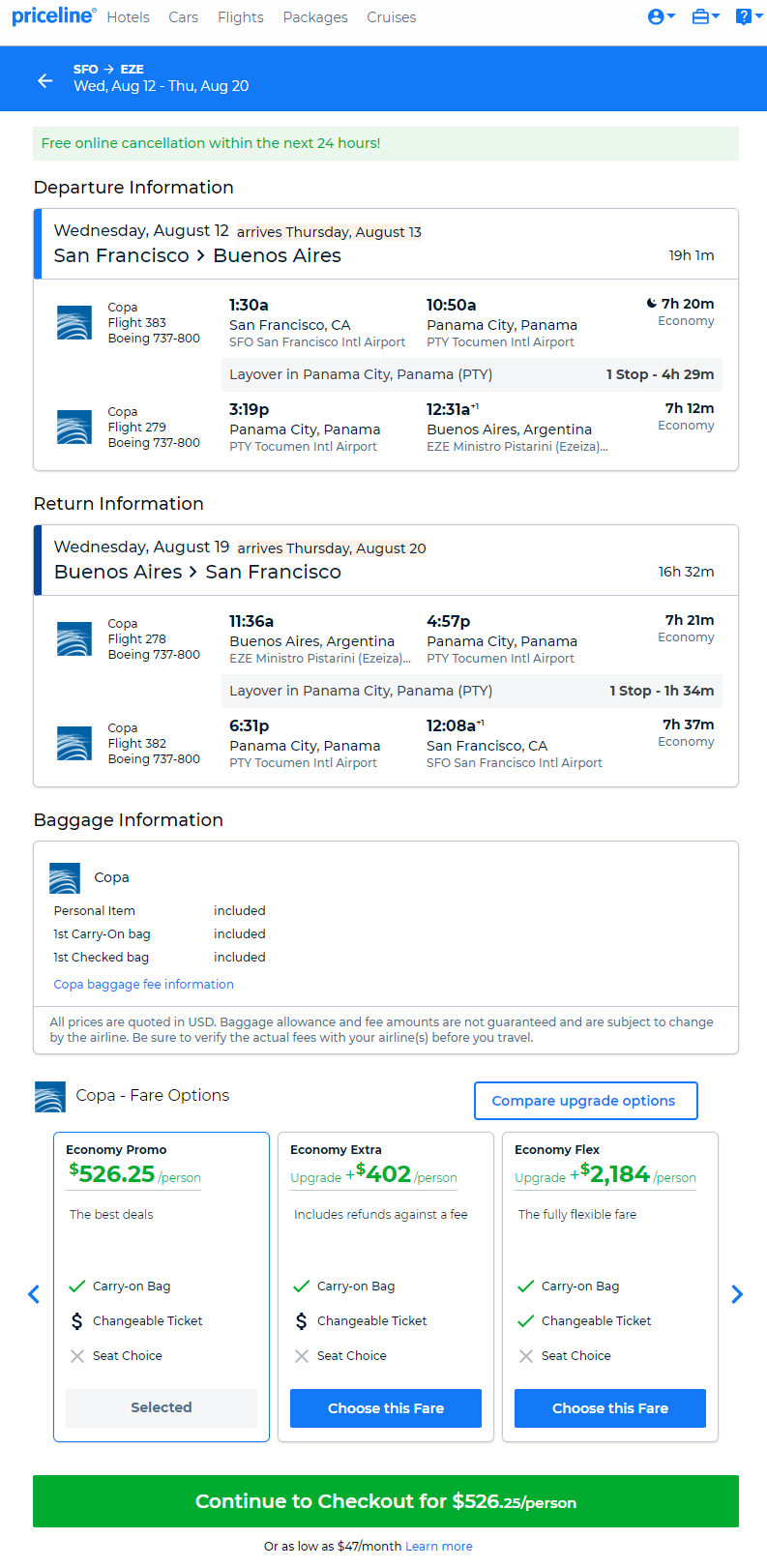Open the trips briefcase icon menu

[x=706, y=16]
